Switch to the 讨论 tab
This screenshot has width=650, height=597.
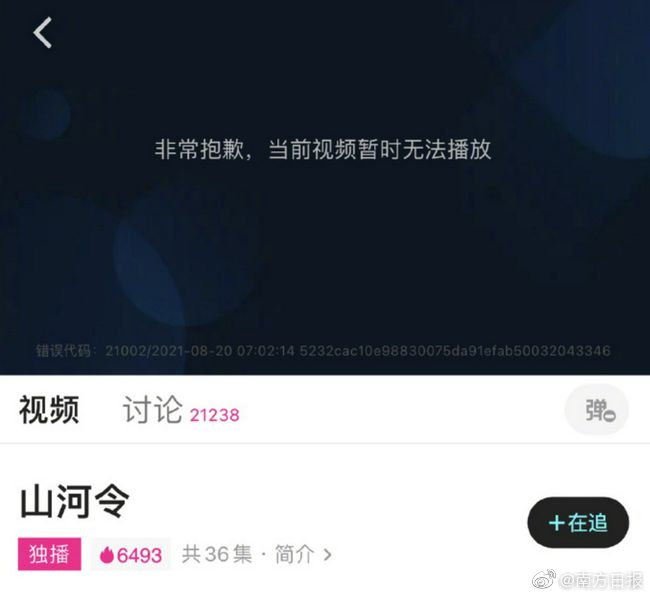153,409
